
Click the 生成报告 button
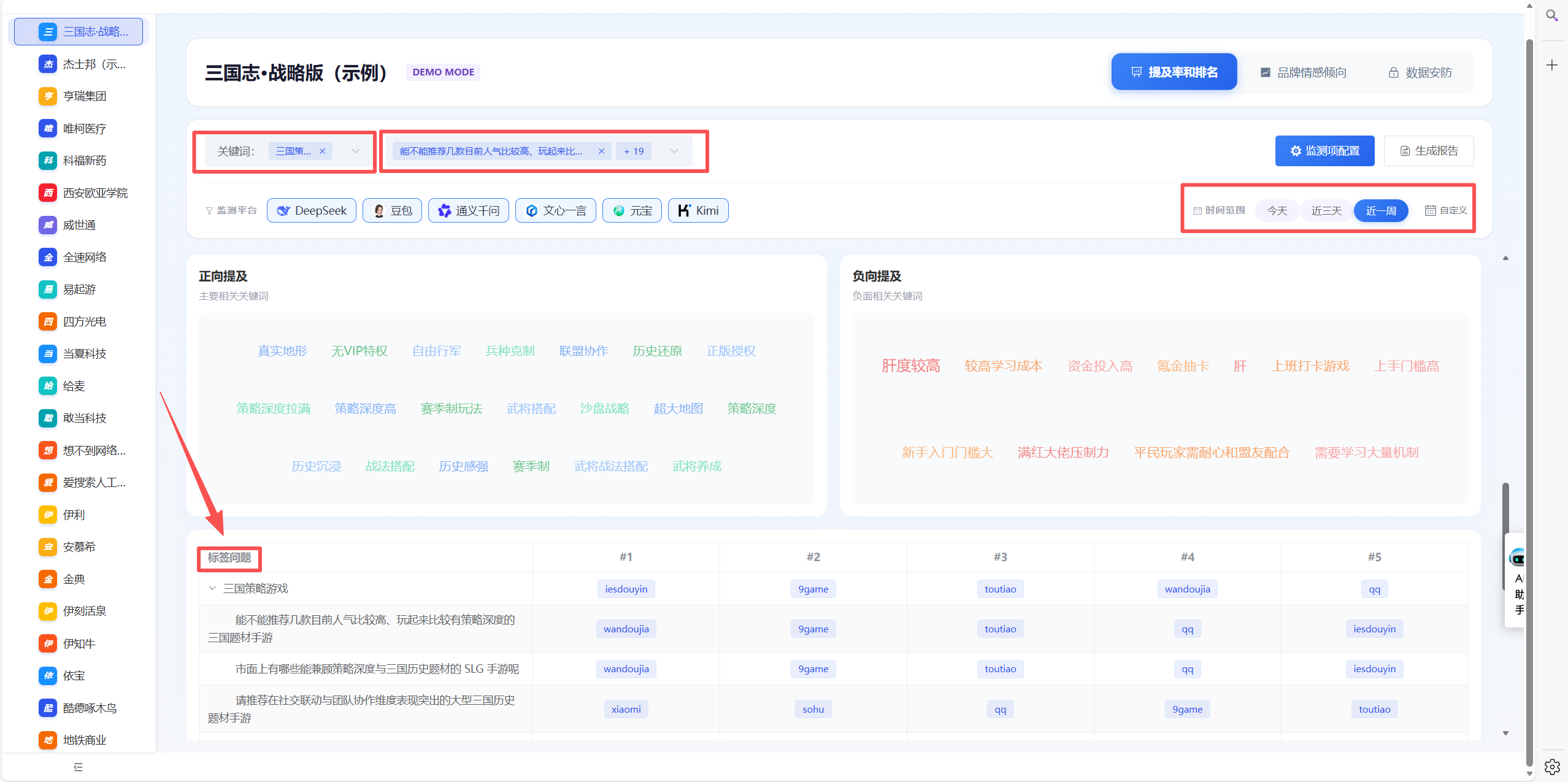coord(1428,151)
